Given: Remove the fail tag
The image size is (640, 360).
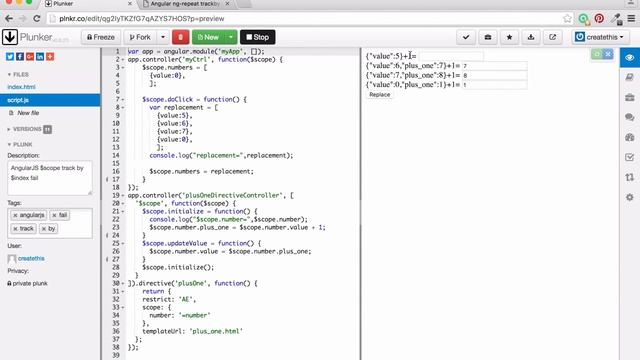Looking at the screenshot, I should [x=54, y=215].
